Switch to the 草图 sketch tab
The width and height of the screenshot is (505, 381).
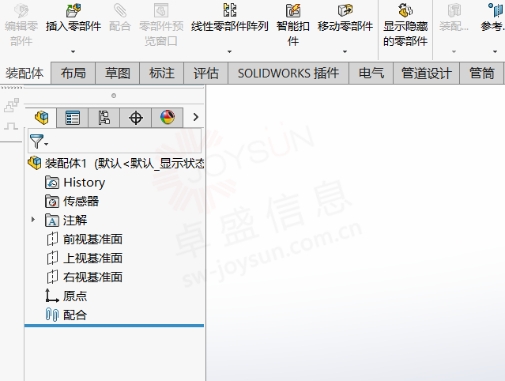click(x=117, y=73)
